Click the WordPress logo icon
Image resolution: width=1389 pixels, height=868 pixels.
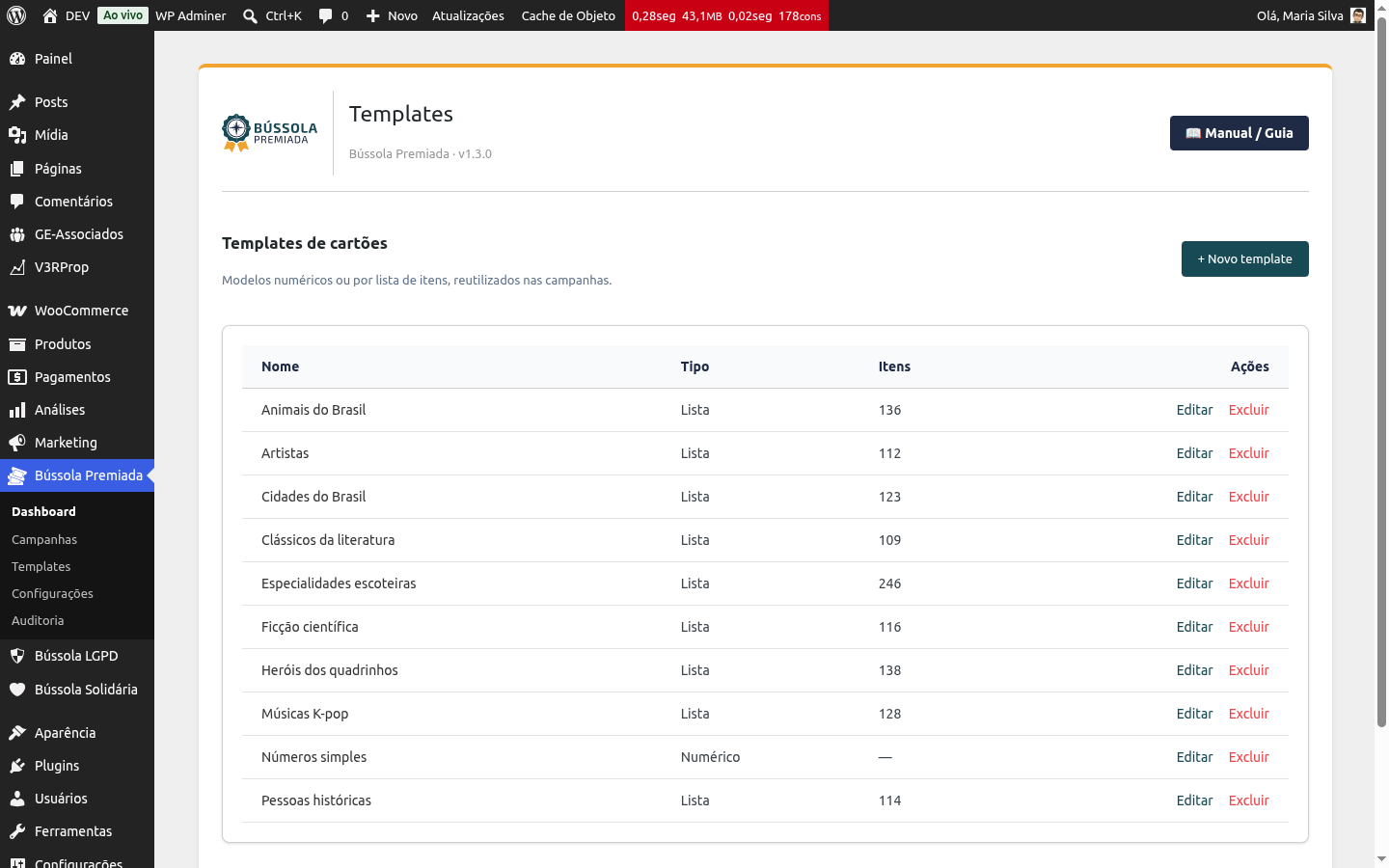pyautogui.click(x=16, y=15)
